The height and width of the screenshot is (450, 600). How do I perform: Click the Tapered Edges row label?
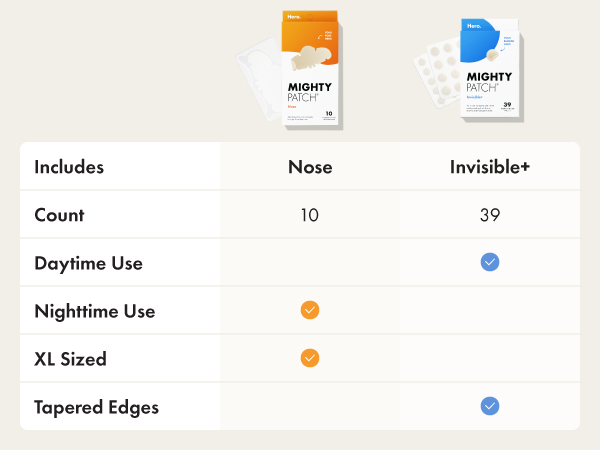[x=96, y=408]
